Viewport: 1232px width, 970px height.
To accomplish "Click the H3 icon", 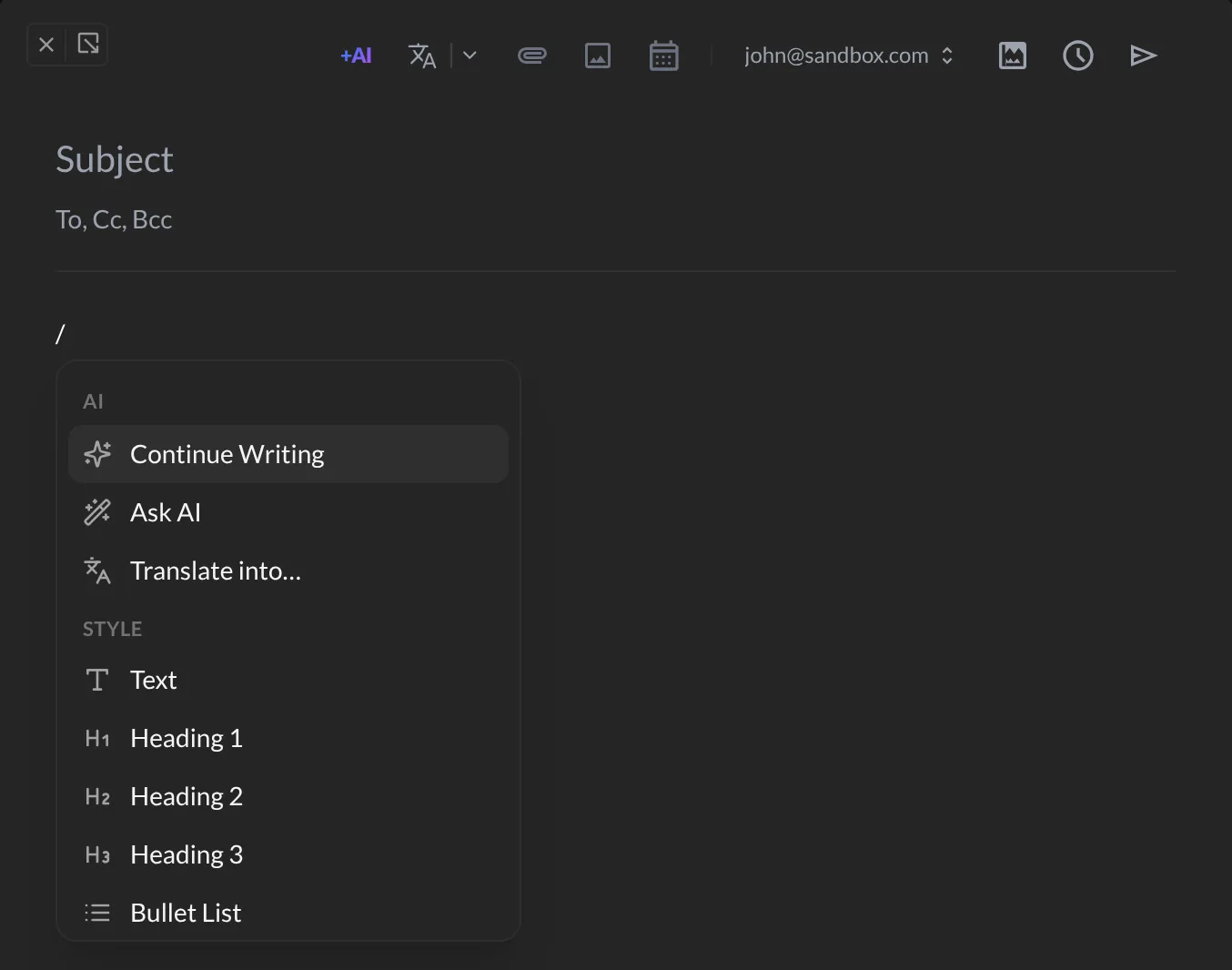I will 97,854.
